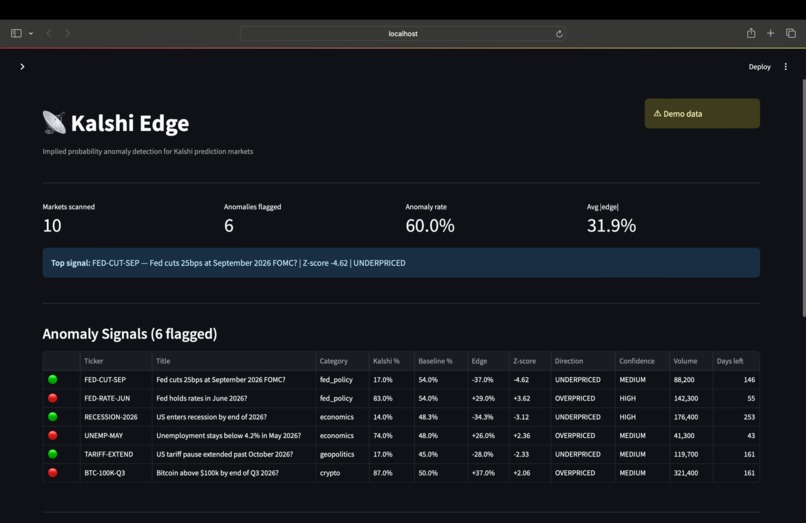
Task: Select the crypto category cell
Action: 342,473
